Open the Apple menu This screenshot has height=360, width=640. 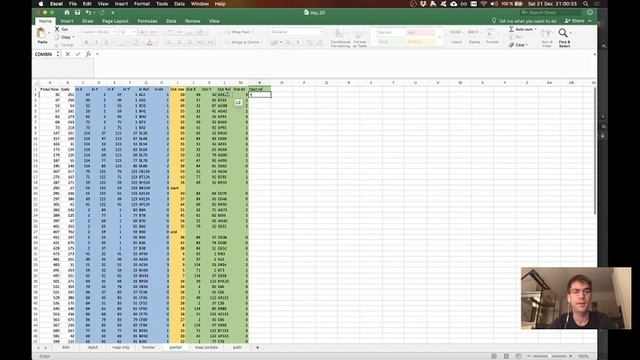41,4
